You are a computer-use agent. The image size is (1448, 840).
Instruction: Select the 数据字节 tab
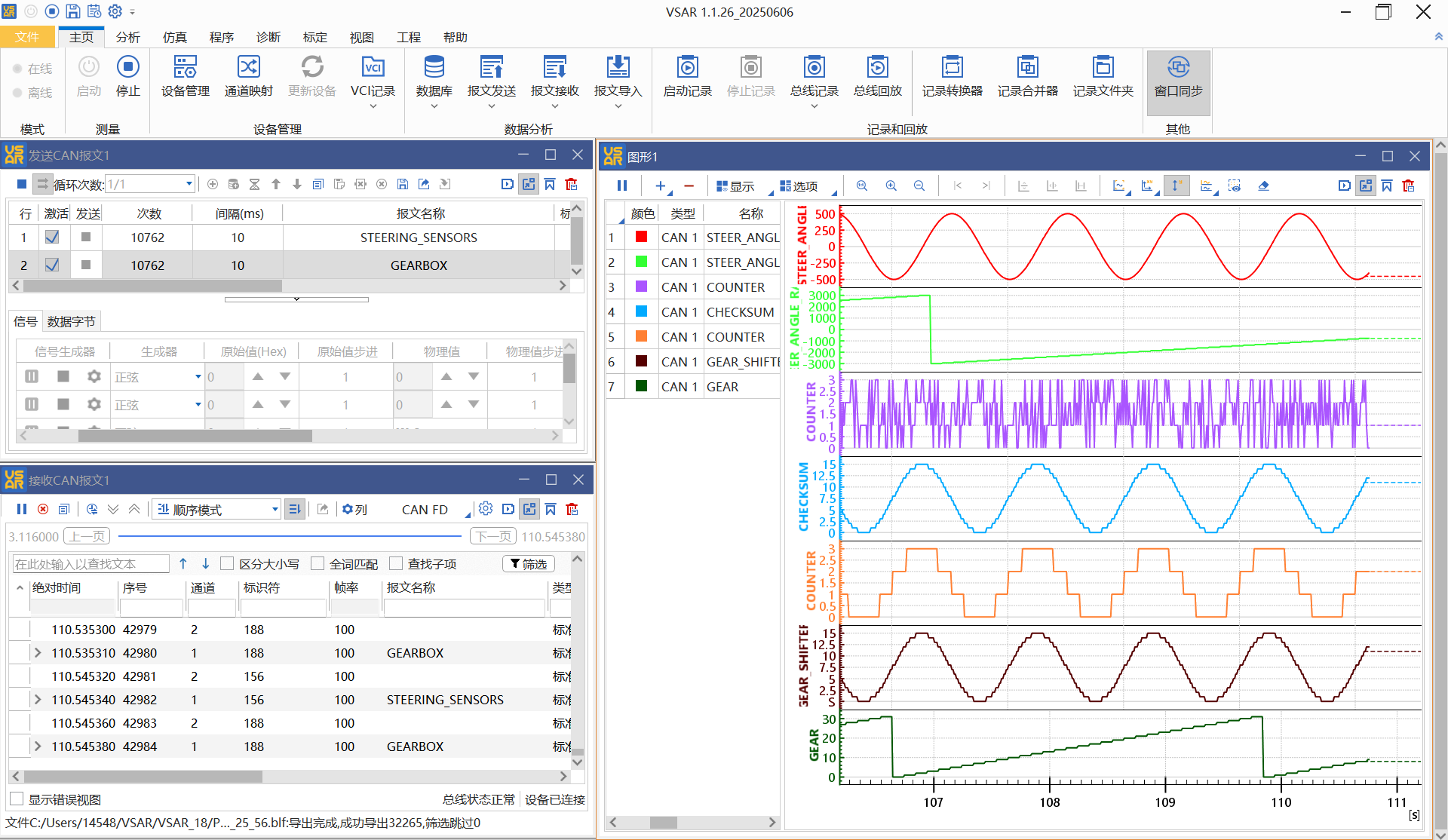71,321
